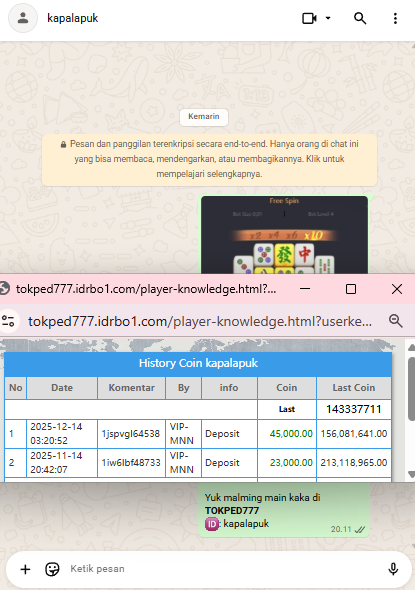The height and width of the screenshot is (590, 415).
Task: Click the popup scrollbar up arrow
Action: pyautogui.click(x=411, y=347)
